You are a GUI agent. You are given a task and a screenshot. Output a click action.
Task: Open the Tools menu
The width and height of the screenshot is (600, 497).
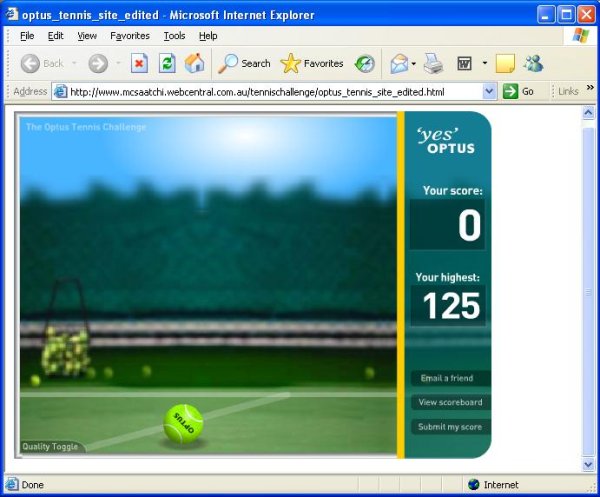pyautogui.click(x=174, y=36)
